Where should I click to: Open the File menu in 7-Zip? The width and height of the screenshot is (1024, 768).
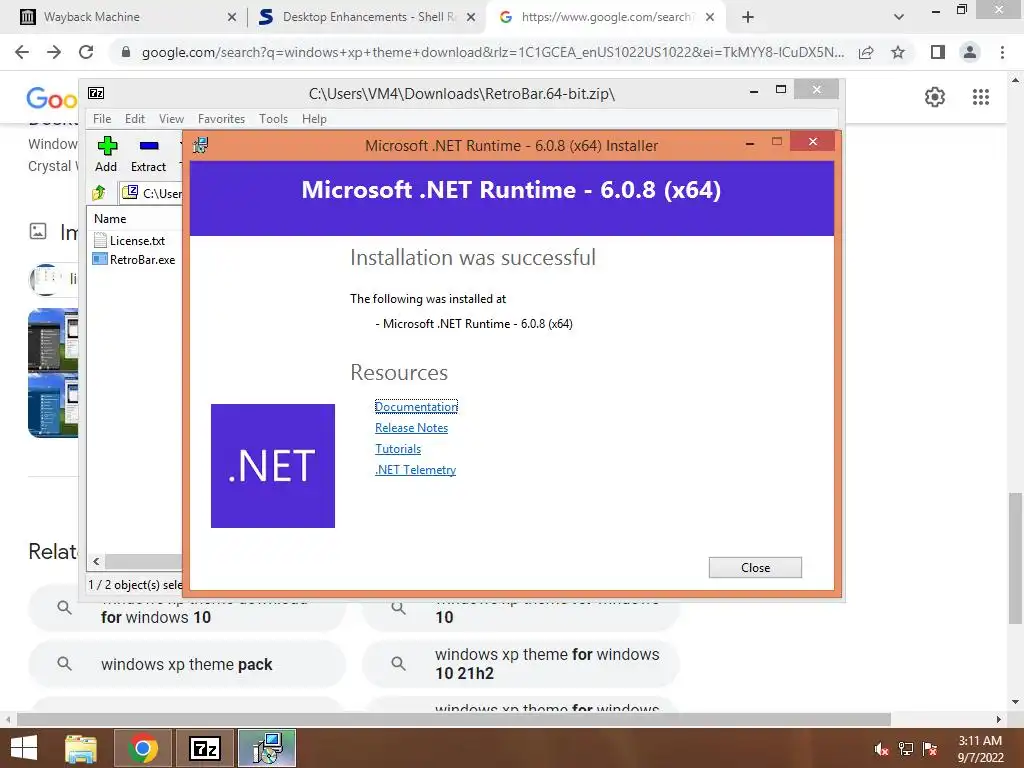coord(102,119)
